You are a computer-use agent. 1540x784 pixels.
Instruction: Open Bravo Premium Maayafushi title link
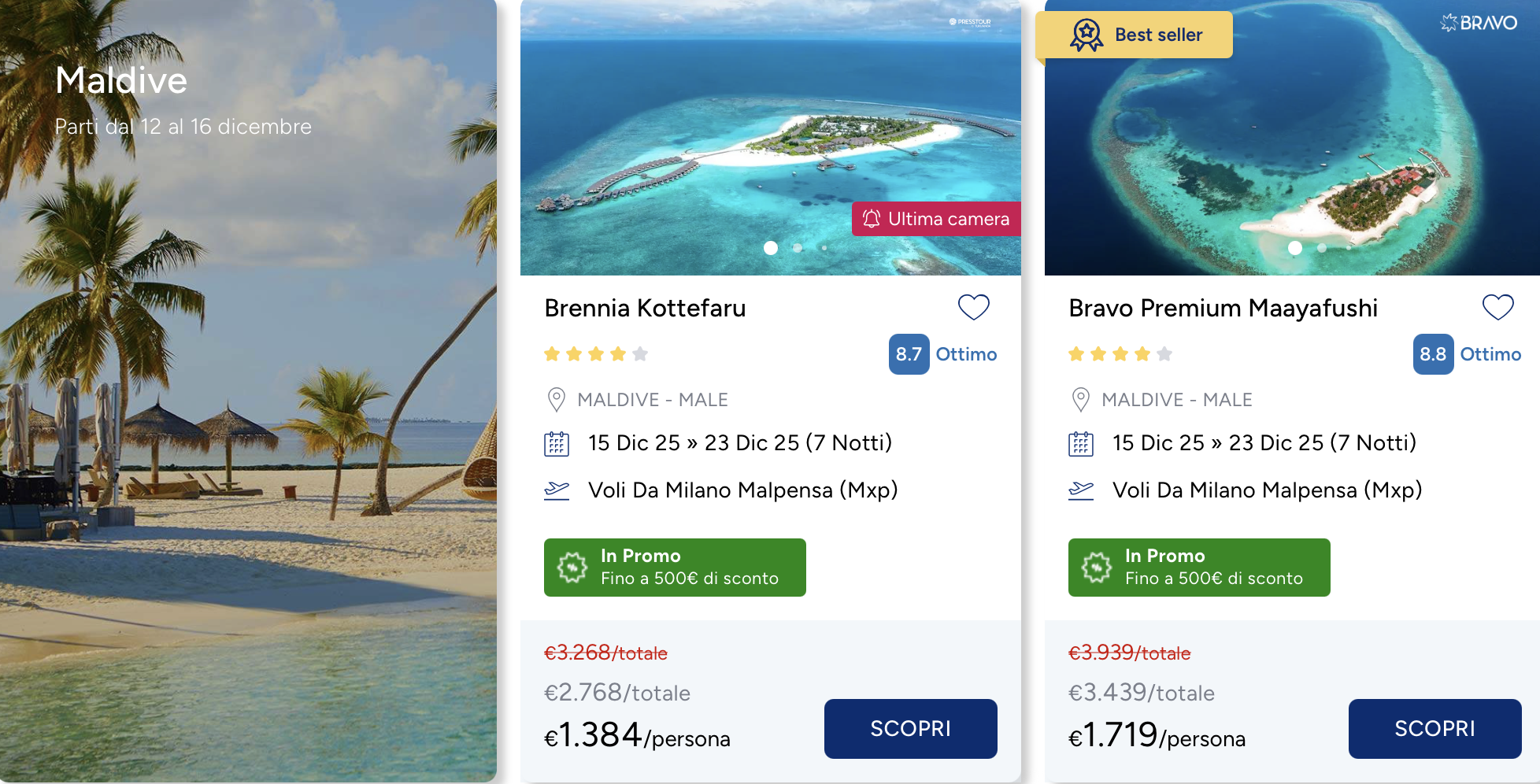click(x=1223, y=308)
